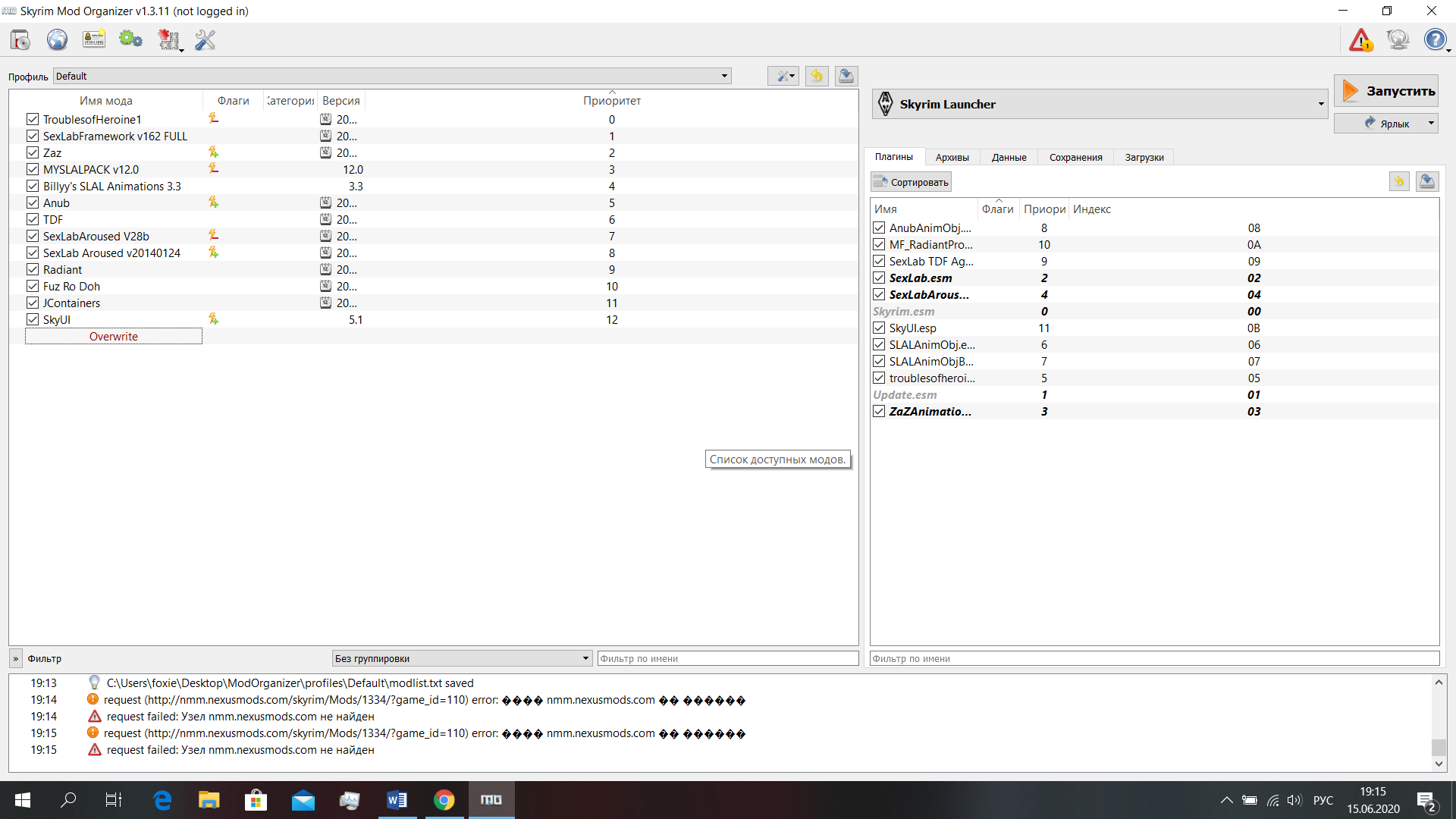1456x819 pixels.
Task: Toggle the SexLabFramework v162 FULL mod checkbox
Action: [33, 136]
